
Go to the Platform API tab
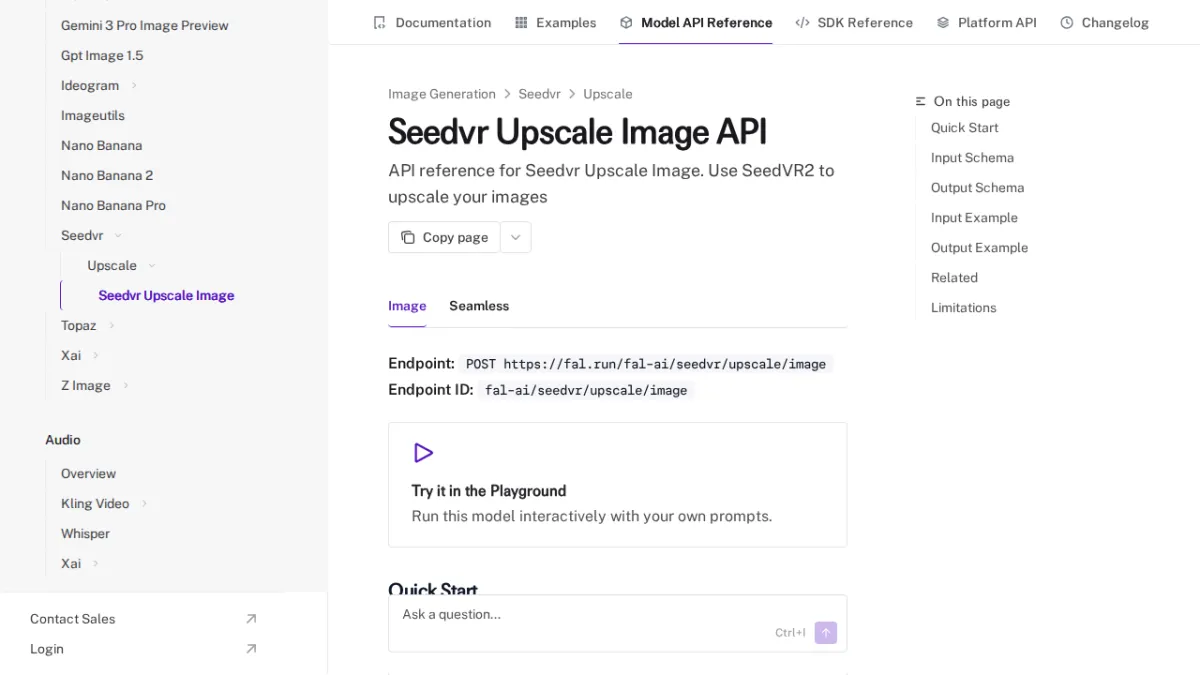click(986, 22)
